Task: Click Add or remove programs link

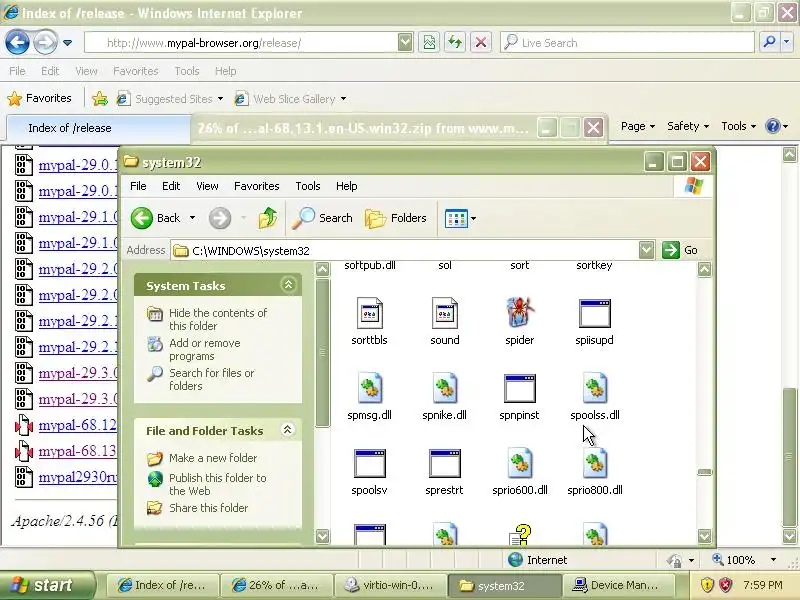Action: click(x=205, y=349)
